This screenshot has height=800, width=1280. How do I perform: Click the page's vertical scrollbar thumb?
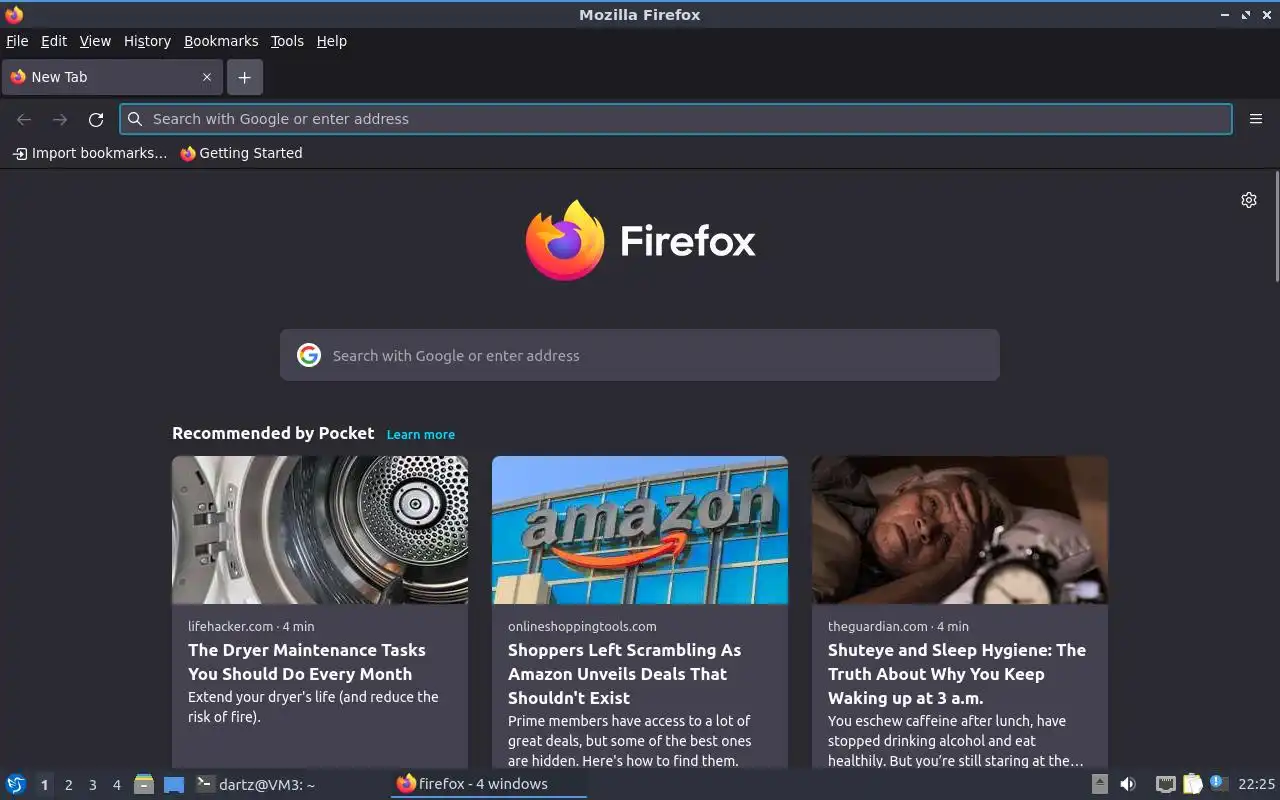point(1276,226)
